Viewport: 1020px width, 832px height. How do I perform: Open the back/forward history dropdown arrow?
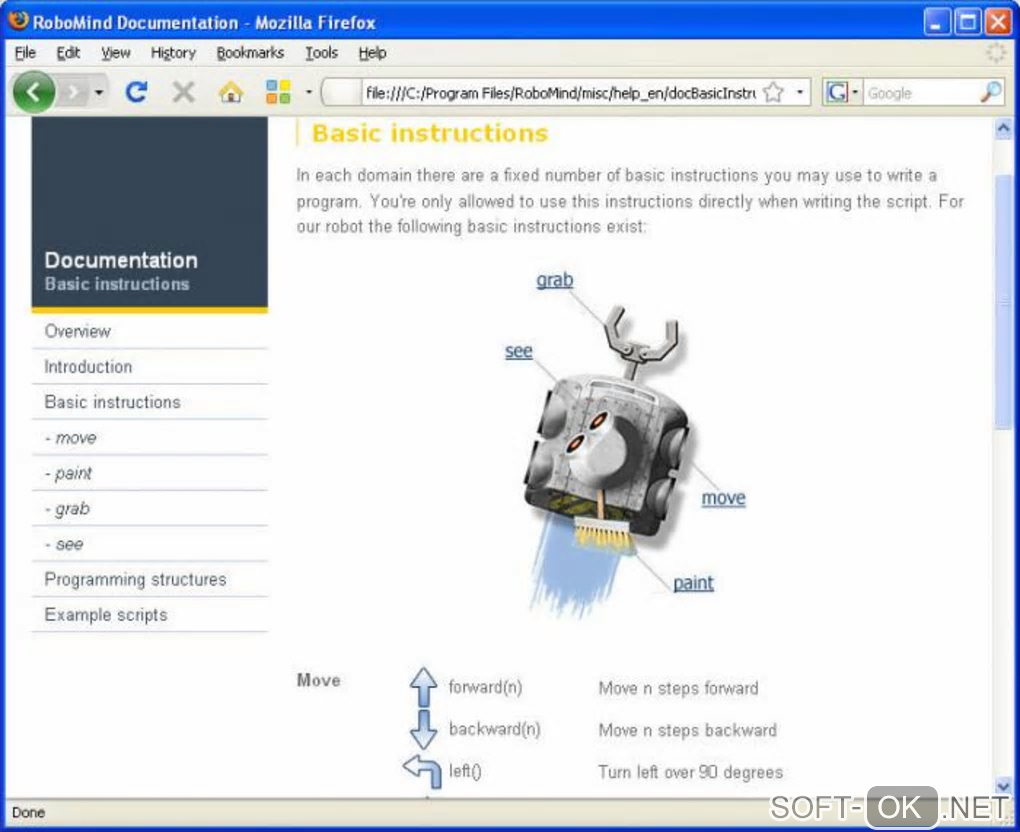point(99,93)
